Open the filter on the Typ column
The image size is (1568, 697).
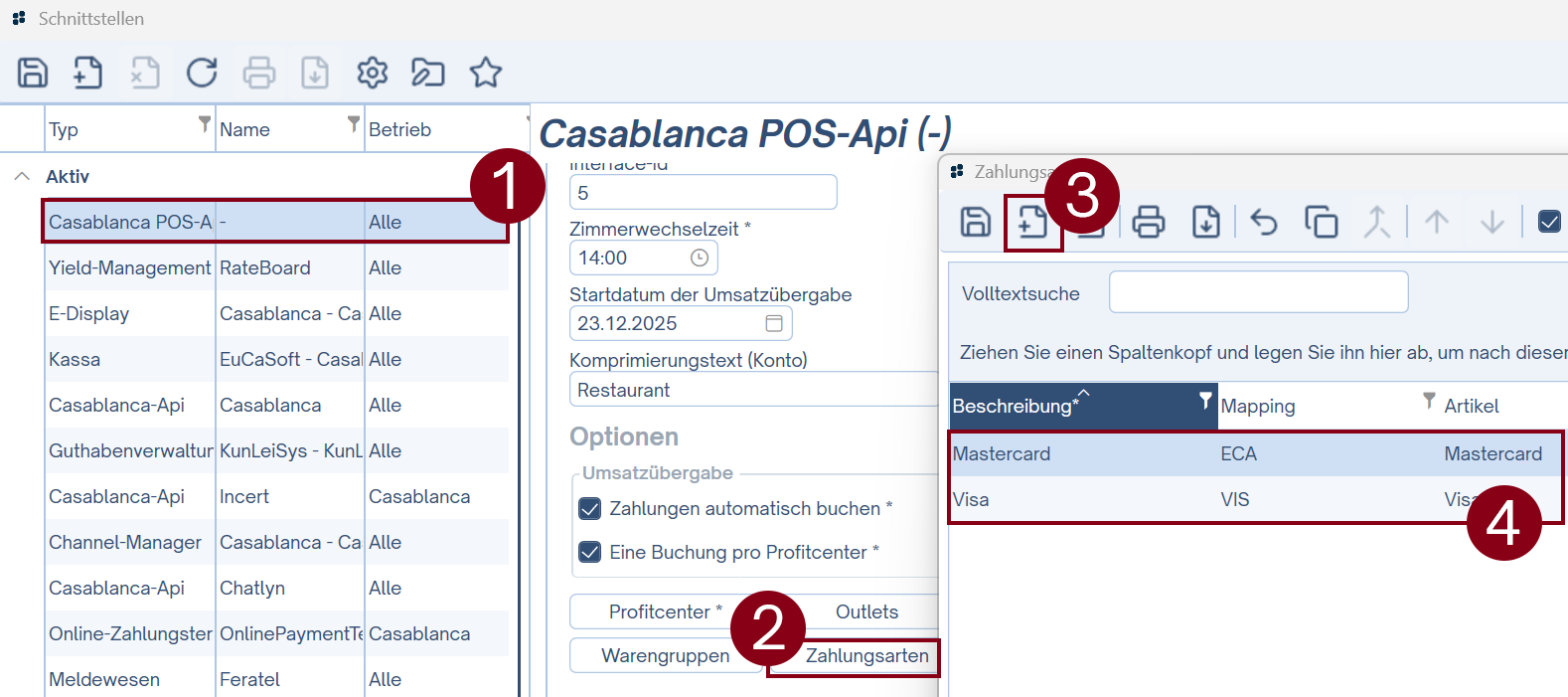204,123
